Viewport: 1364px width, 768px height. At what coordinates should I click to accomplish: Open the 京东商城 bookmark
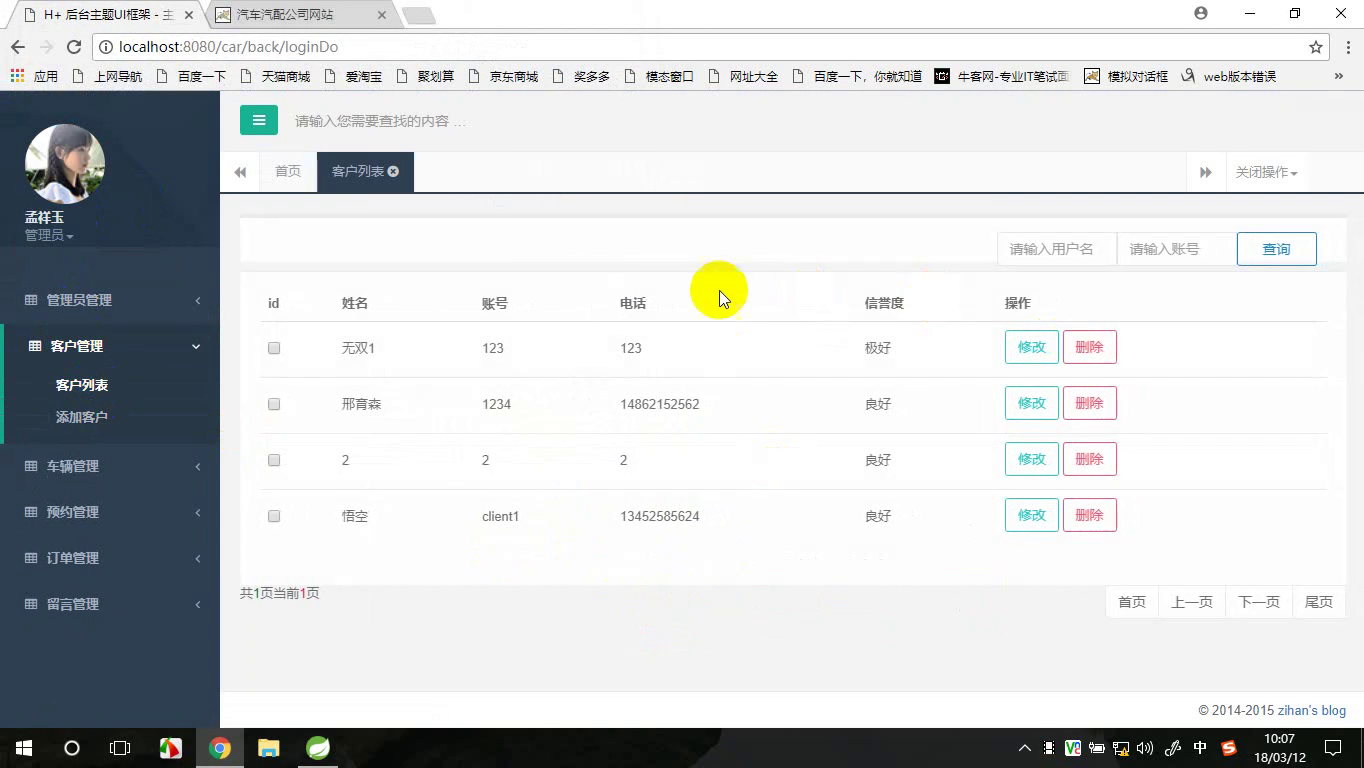pos(503,76)
